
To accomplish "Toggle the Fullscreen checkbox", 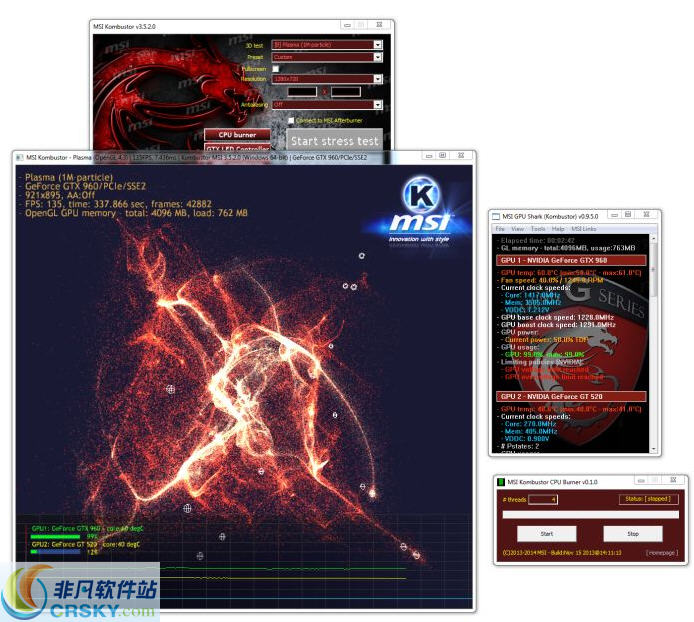I will (276, 68).
